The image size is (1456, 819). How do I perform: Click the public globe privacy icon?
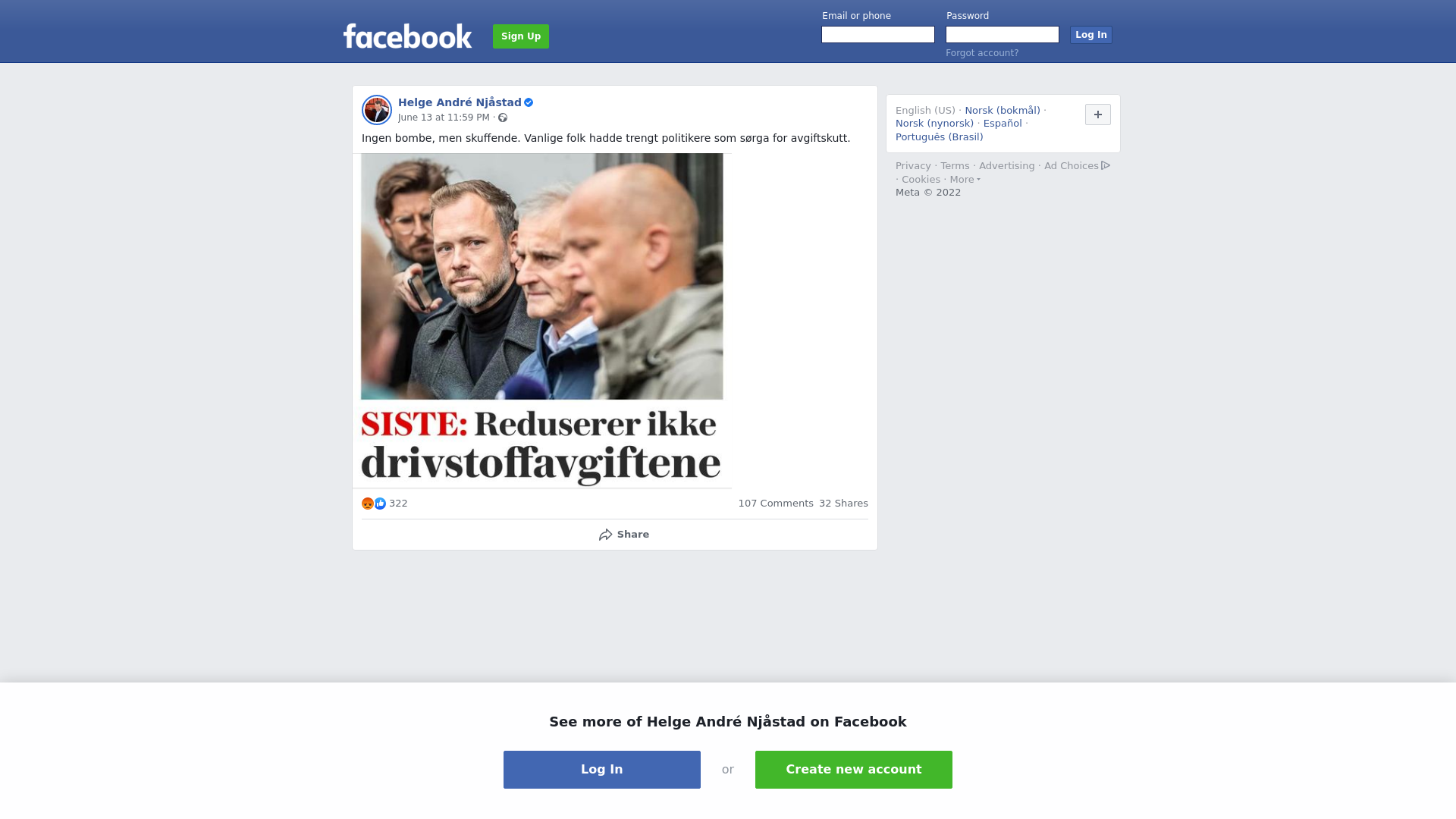(503, 118)
